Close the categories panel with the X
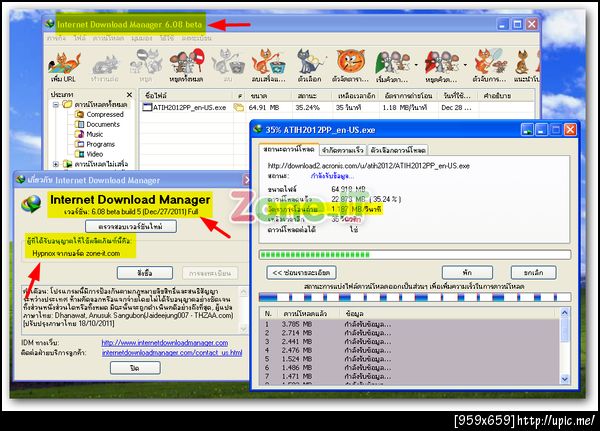This screenshot has width=600, height=431. (129, 95)
